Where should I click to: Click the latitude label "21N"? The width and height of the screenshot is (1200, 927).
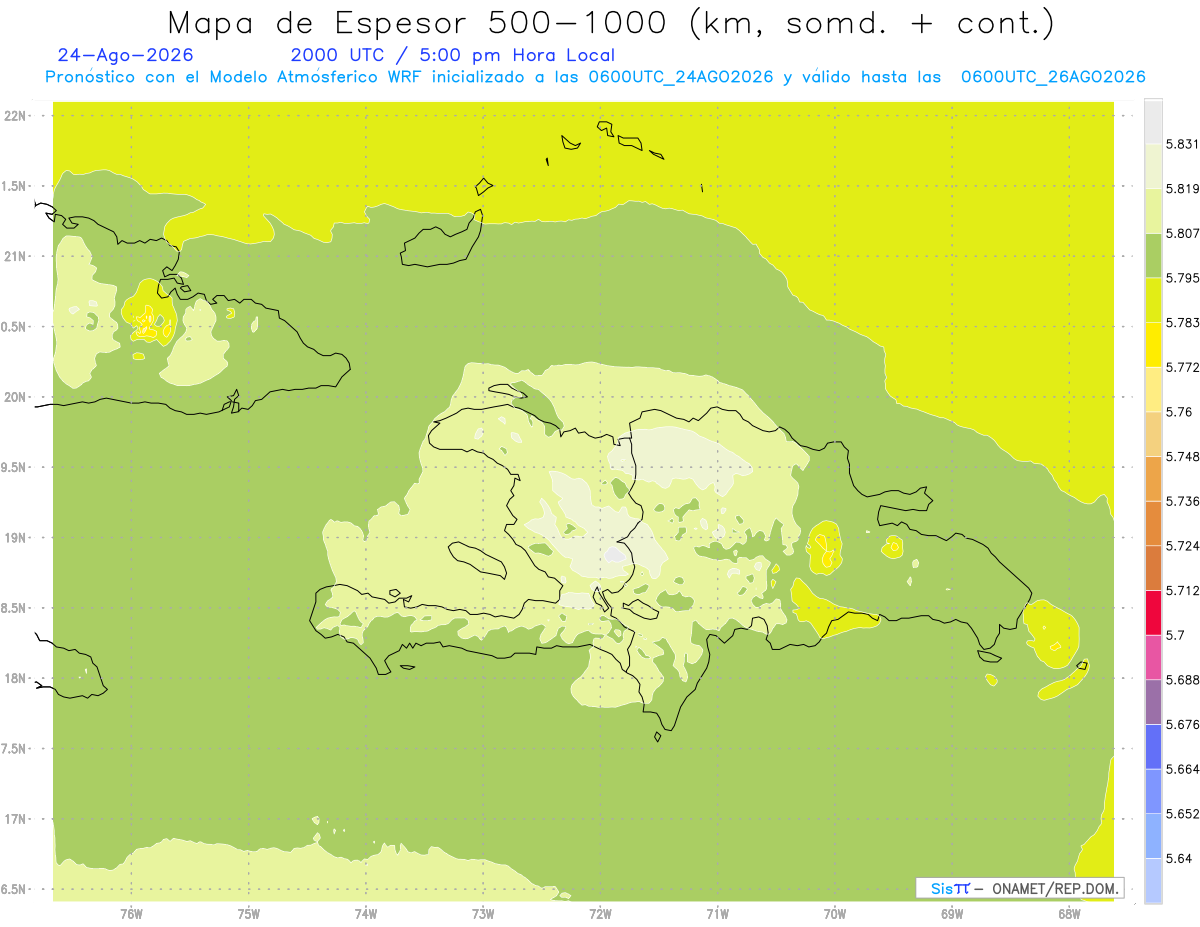(16, 257)
